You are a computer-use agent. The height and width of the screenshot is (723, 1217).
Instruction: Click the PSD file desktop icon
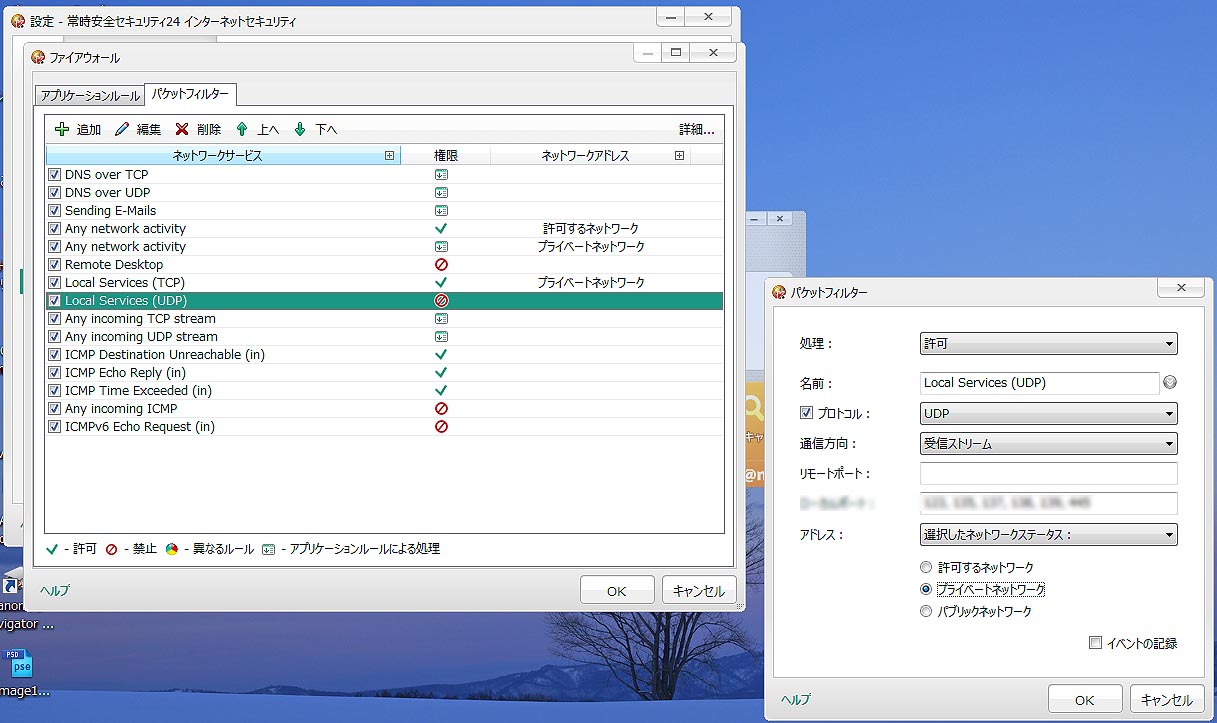tap(19, 664)
